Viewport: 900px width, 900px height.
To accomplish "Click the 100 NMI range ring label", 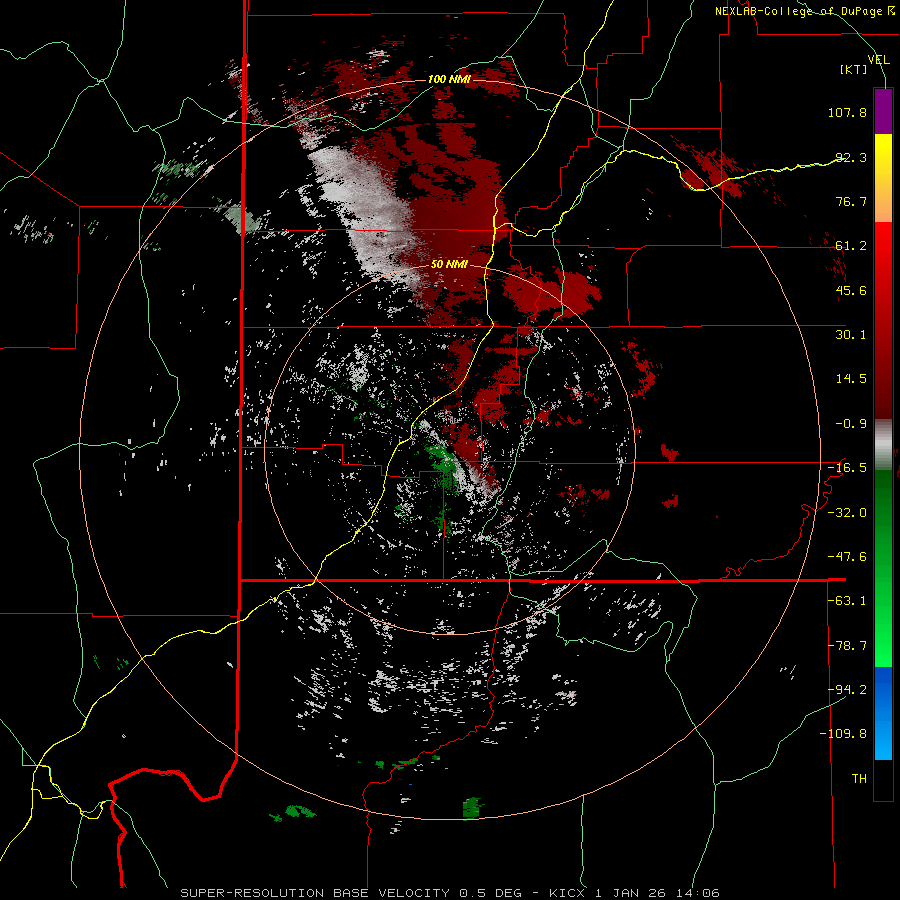I will tap(449, 79).
